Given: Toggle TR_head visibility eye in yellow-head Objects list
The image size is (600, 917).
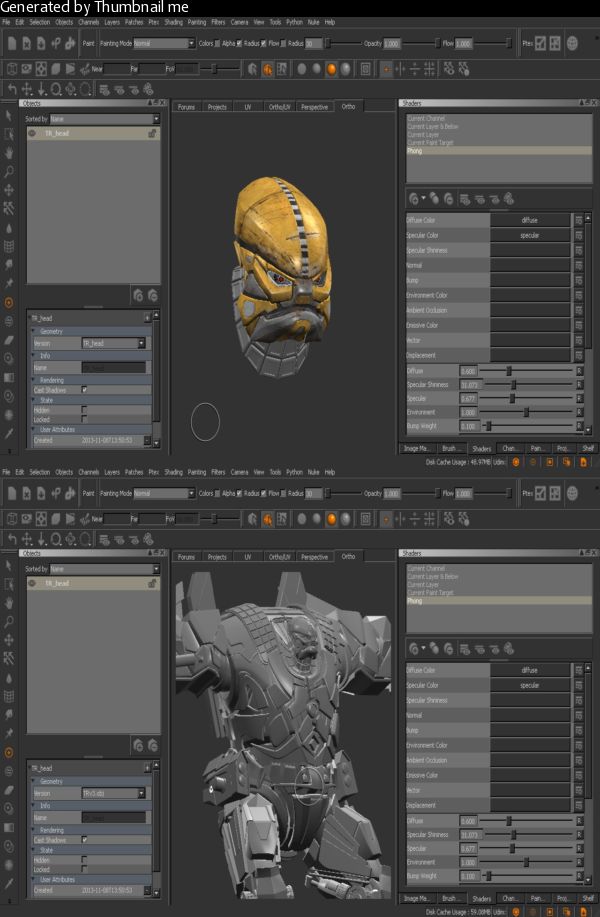Looking at the screenshot, I should click(x=32, y=133).
